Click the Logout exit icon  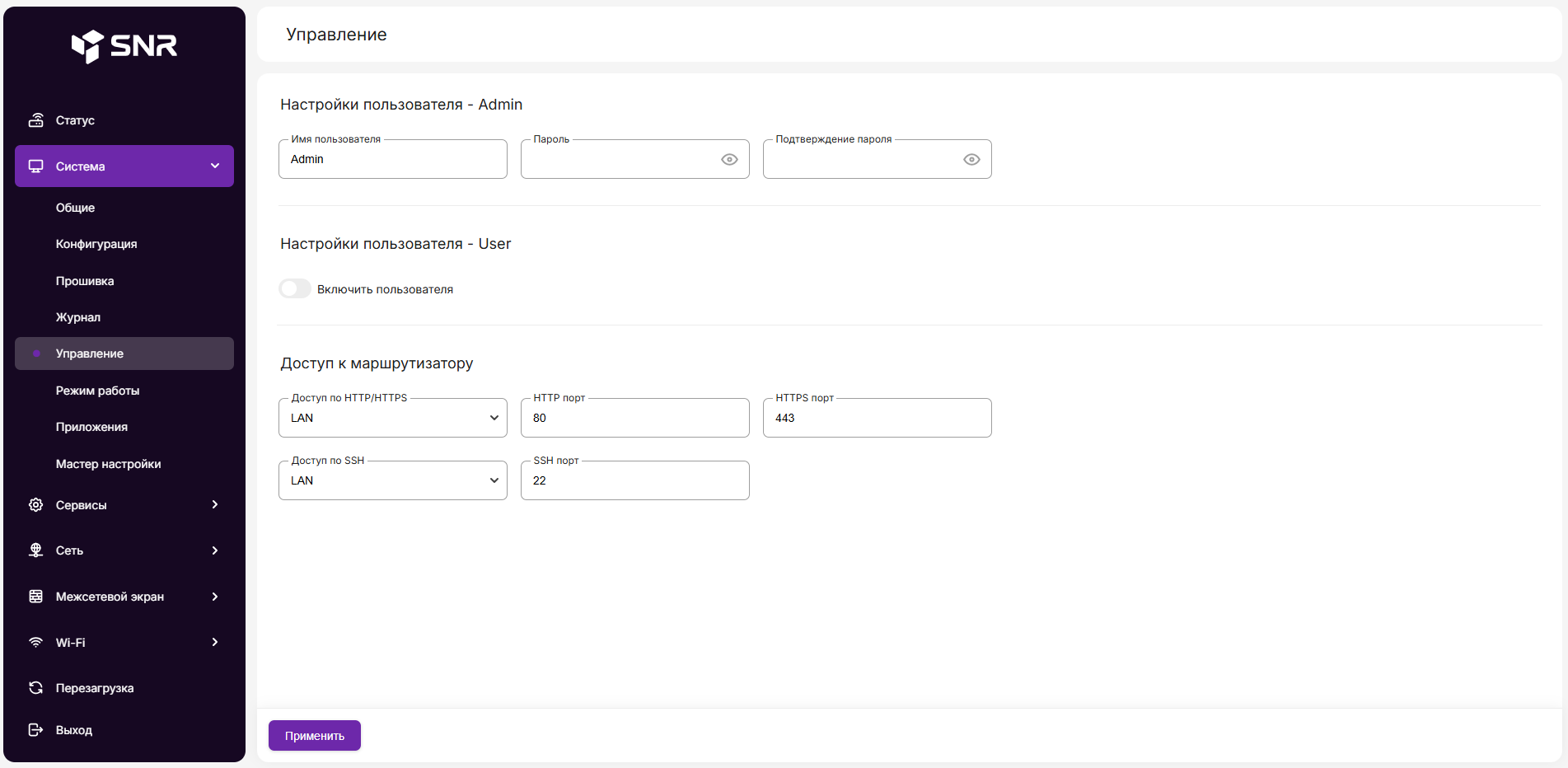pyautogui.click(x=35, y=730)
